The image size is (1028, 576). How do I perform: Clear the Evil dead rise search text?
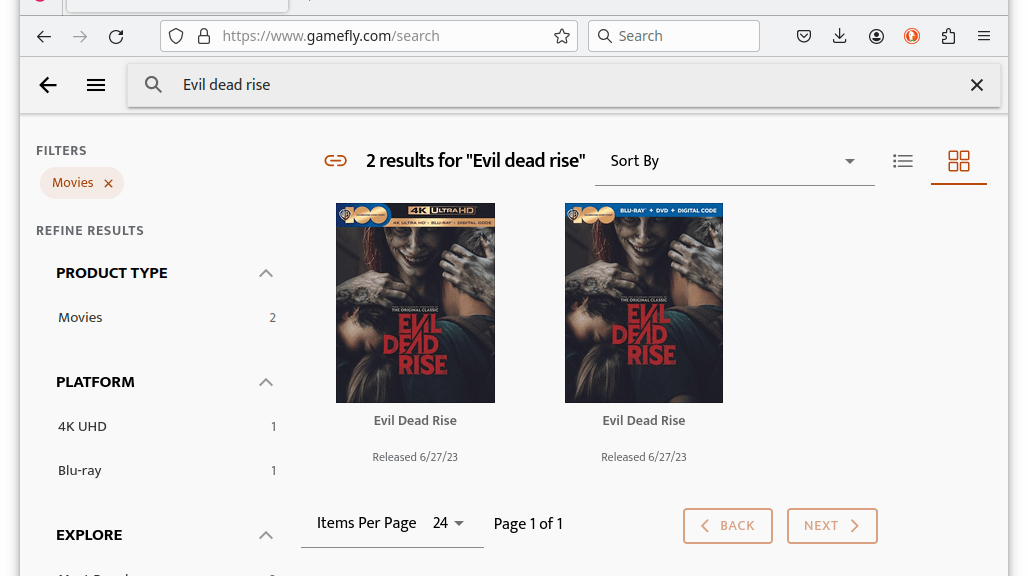(x=977, y=85)
